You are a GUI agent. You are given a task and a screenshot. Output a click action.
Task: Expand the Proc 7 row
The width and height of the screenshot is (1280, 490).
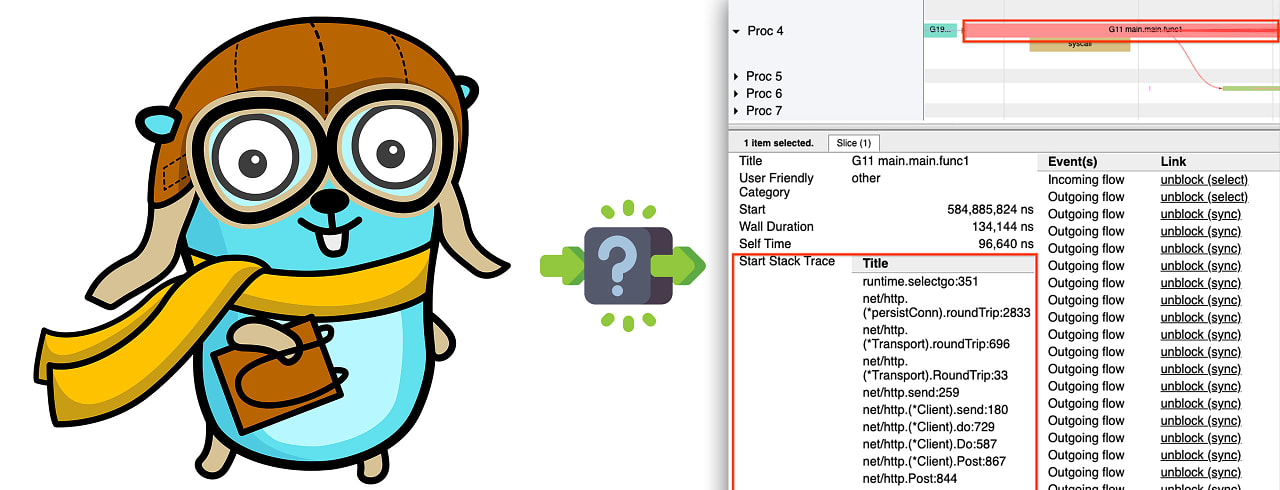pyautogui.click(x=736, y=111)
